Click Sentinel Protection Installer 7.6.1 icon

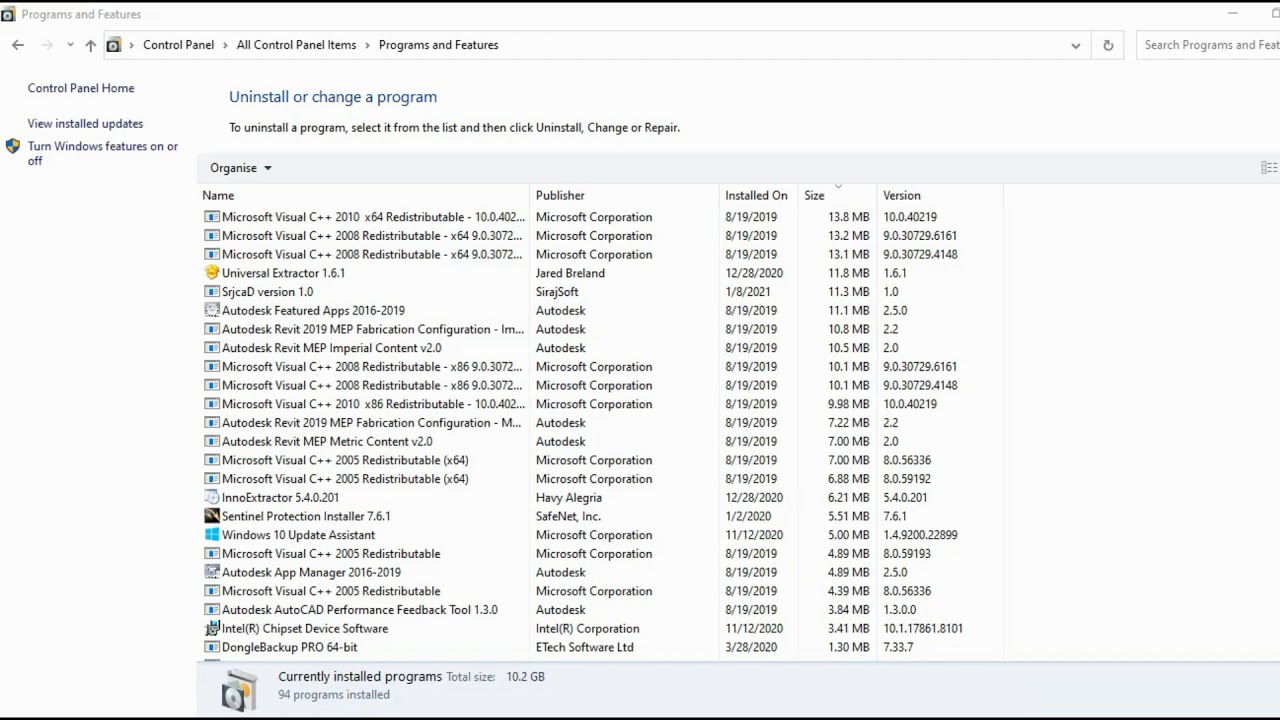[x=211, y=516]
